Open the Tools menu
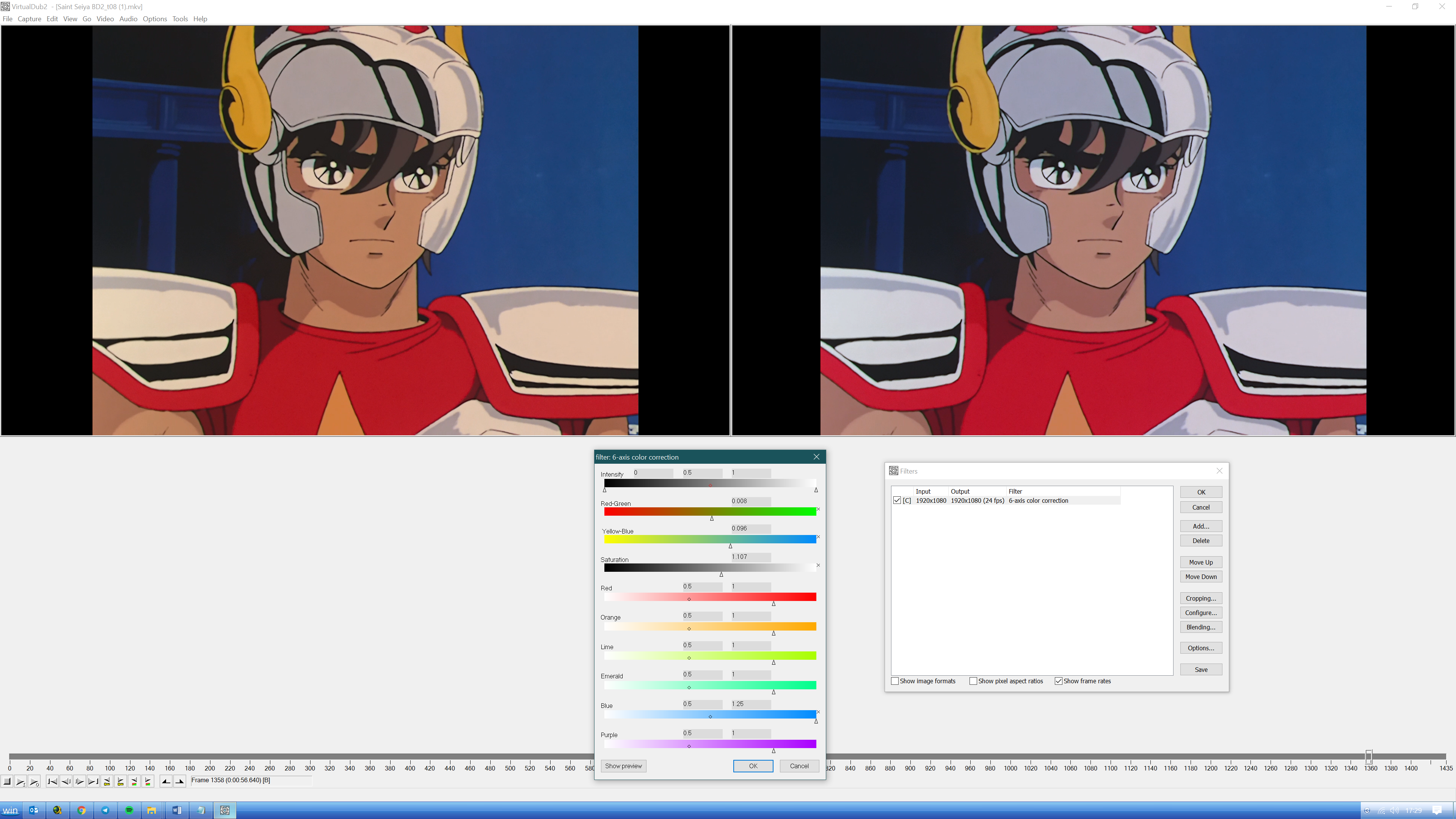 [x=180, y=19]
